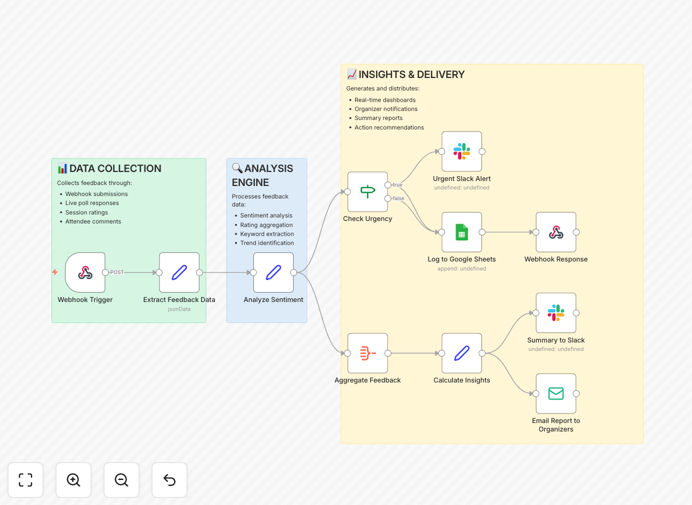
Task: Click the Check Urgency false output connector
Action: pyautogui.click(x=387, y=198)
